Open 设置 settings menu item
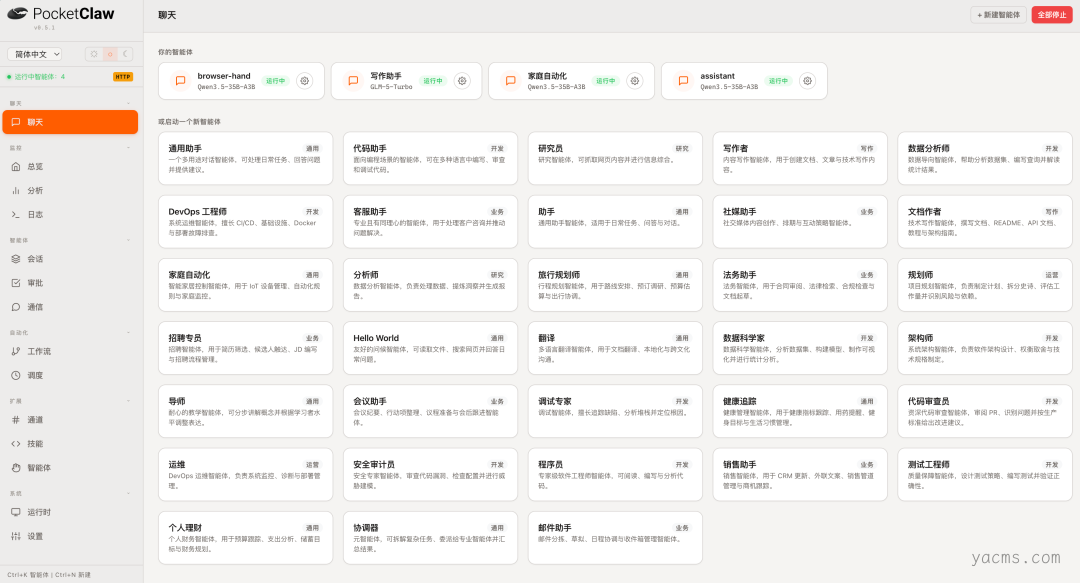This screenshot has width=1080, height=583. point(35,536)
